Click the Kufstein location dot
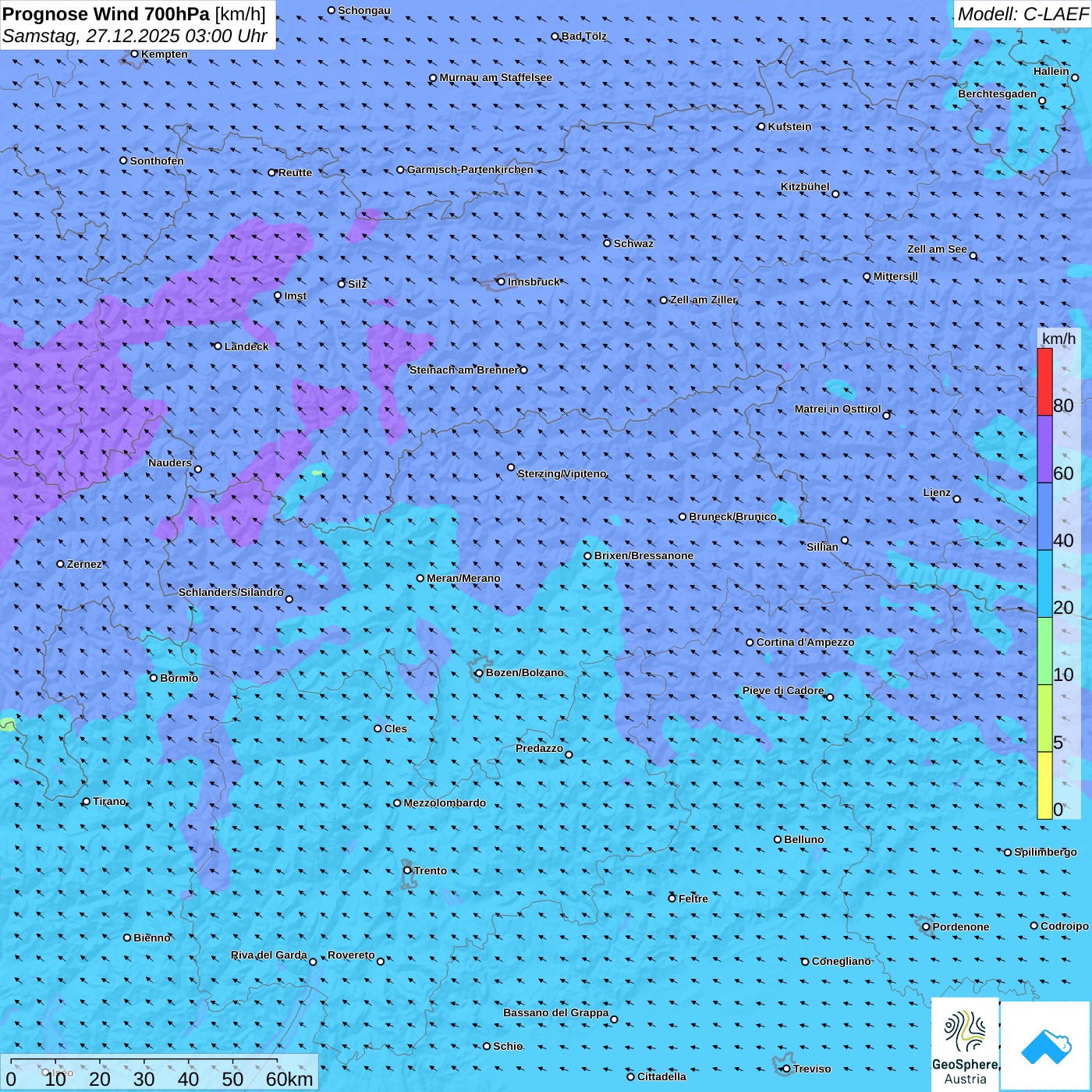1092x1092 pixels. coord(761,126)
